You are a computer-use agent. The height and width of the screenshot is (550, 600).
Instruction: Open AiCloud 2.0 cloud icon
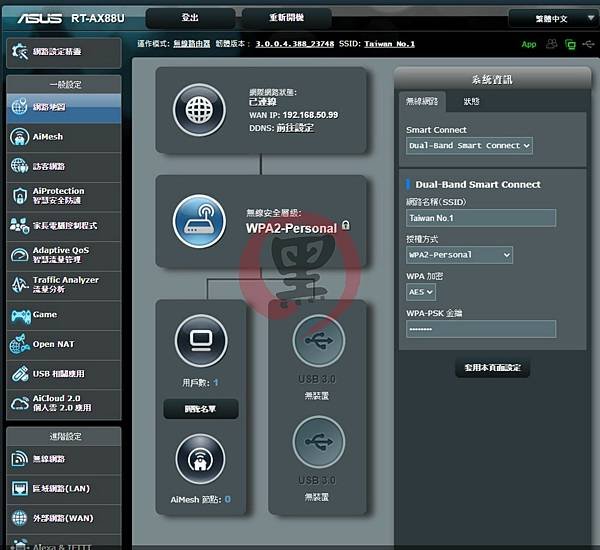[20, 403]
